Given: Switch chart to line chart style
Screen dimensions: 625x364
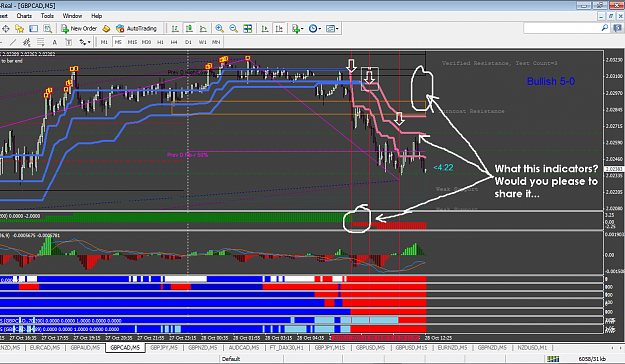Looking at the screenshot, I should 203,29.
